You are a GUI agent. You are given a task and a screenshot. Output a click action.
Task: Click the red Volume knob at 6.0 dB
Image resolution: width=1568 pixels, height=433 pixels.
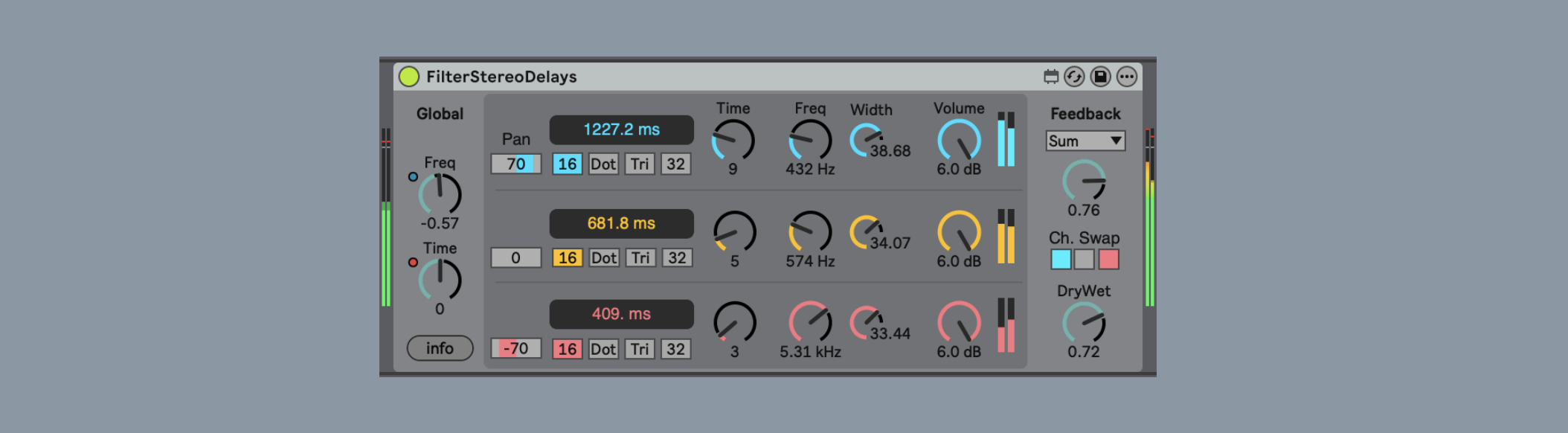click(959, 322)
